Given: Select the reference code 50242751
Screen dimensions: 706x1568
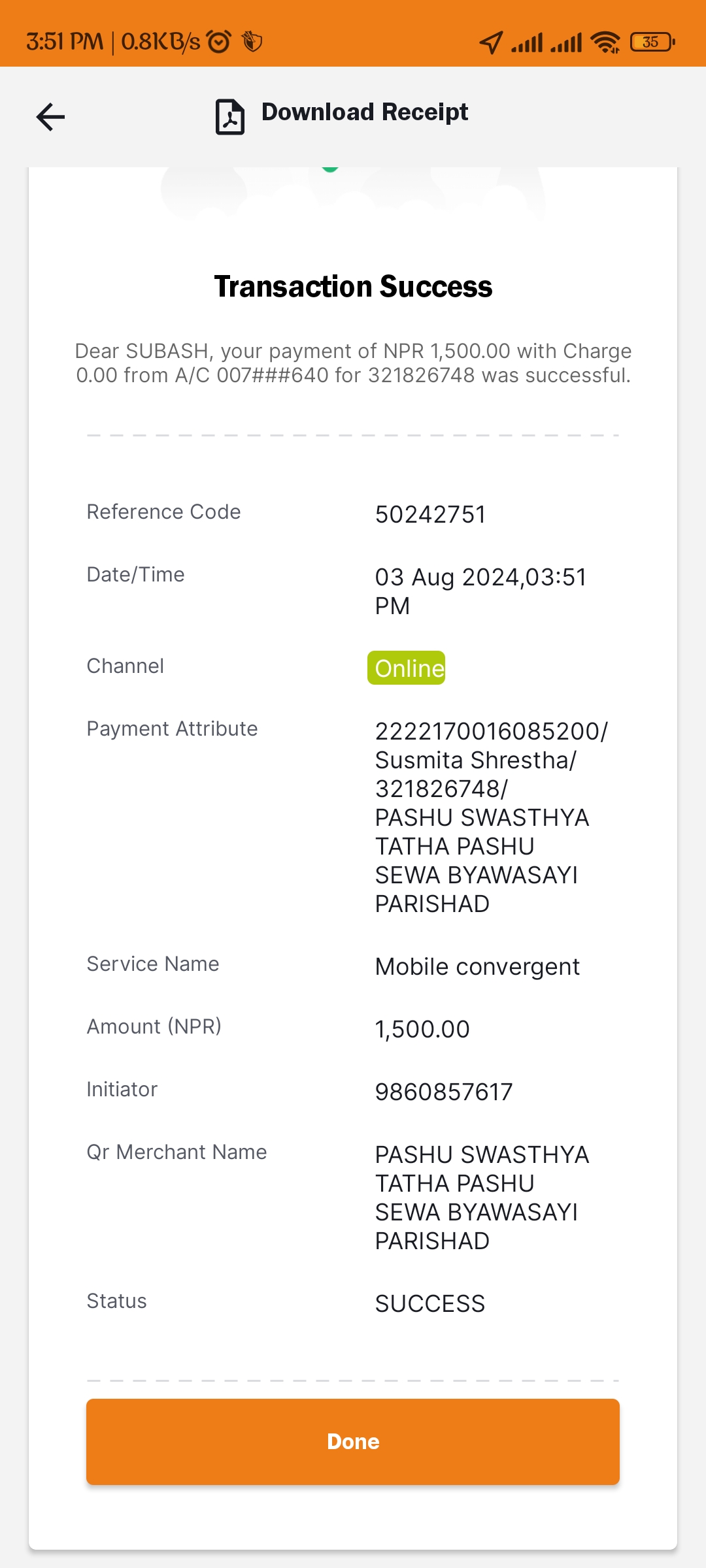Looking at the screenshot, I should pyautogui.click(x=430, y=514).
